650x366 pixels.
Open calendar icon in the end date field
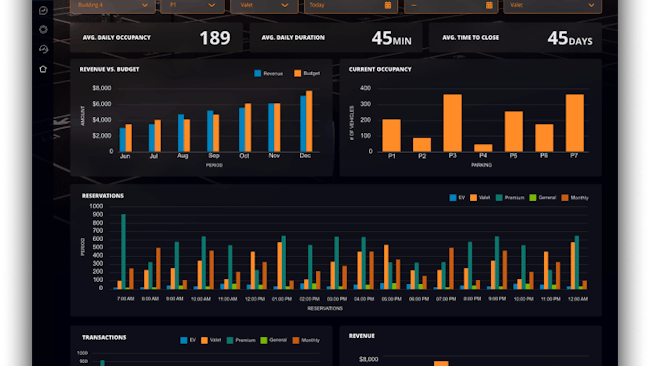(489, 5)
